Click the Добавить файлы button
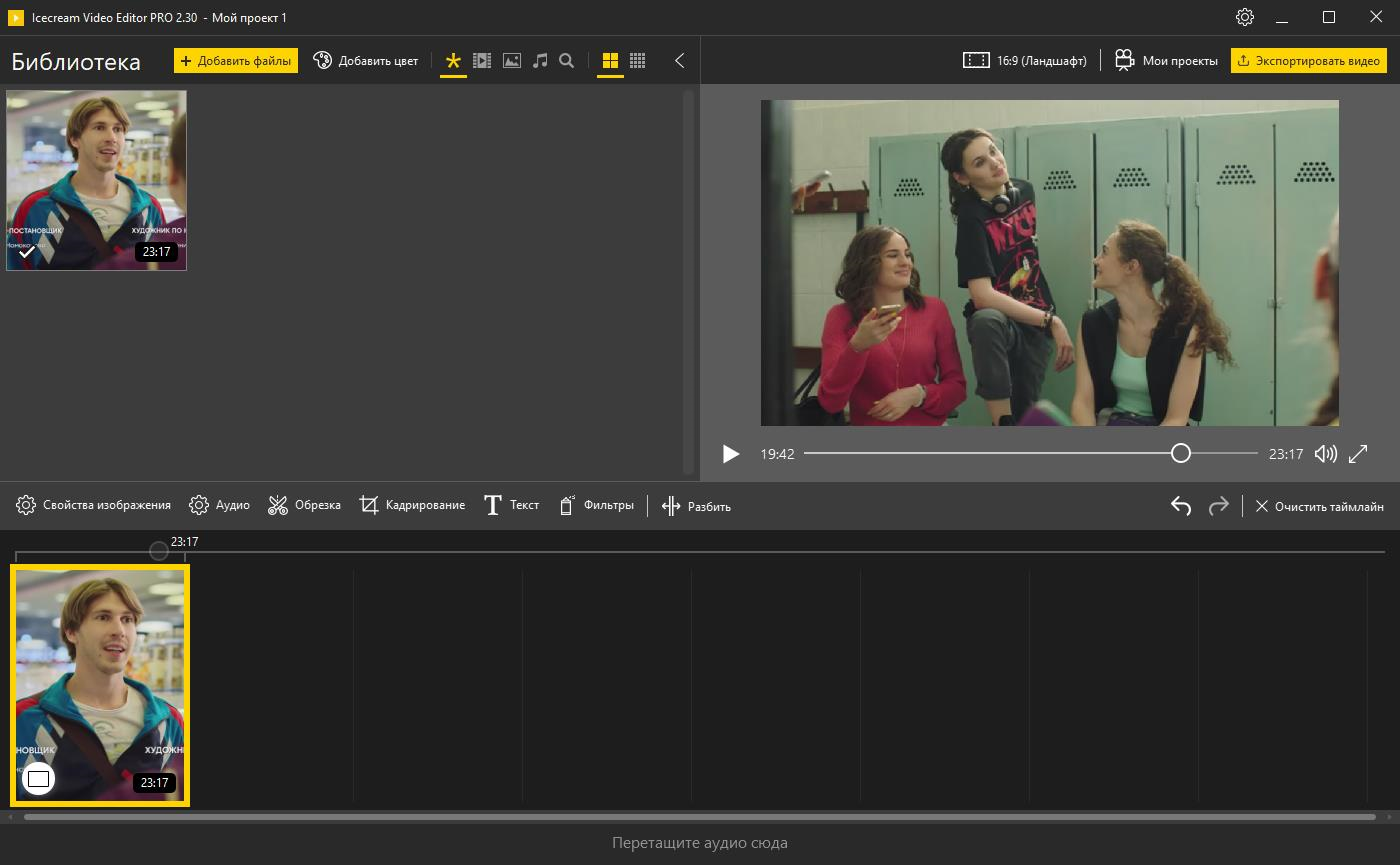 pos(236,61)
